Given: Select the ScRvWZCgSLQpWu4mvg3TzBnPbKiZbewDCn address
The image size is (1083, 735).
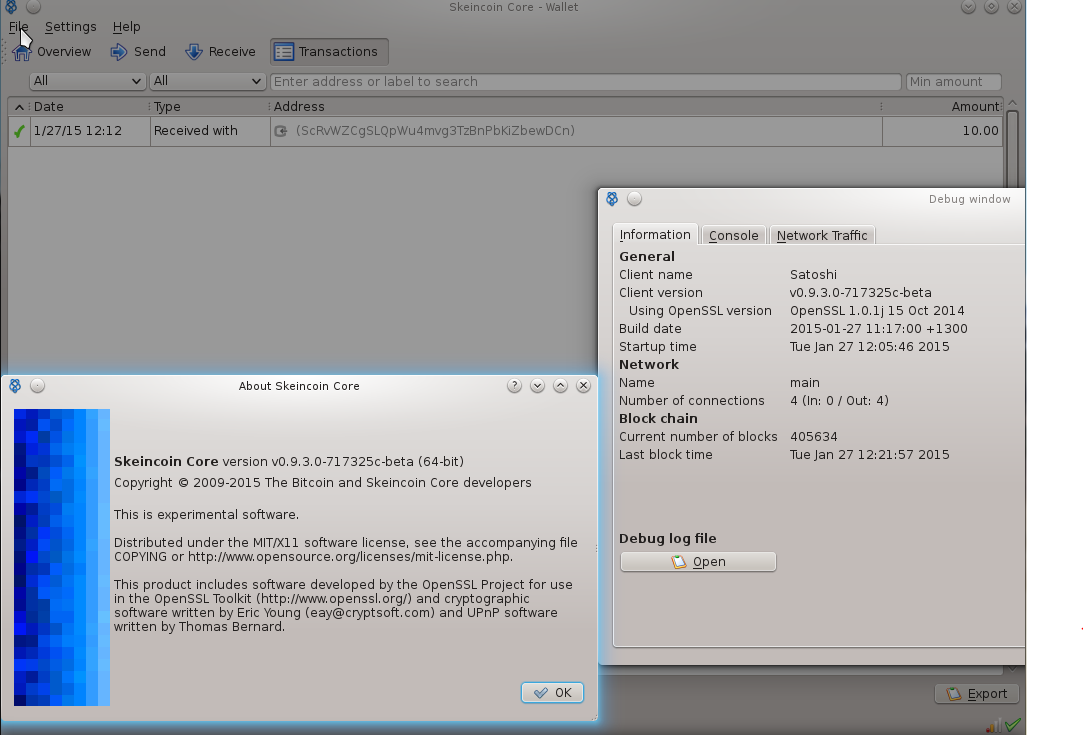Looking at the screenshot, I should [435, 131].
